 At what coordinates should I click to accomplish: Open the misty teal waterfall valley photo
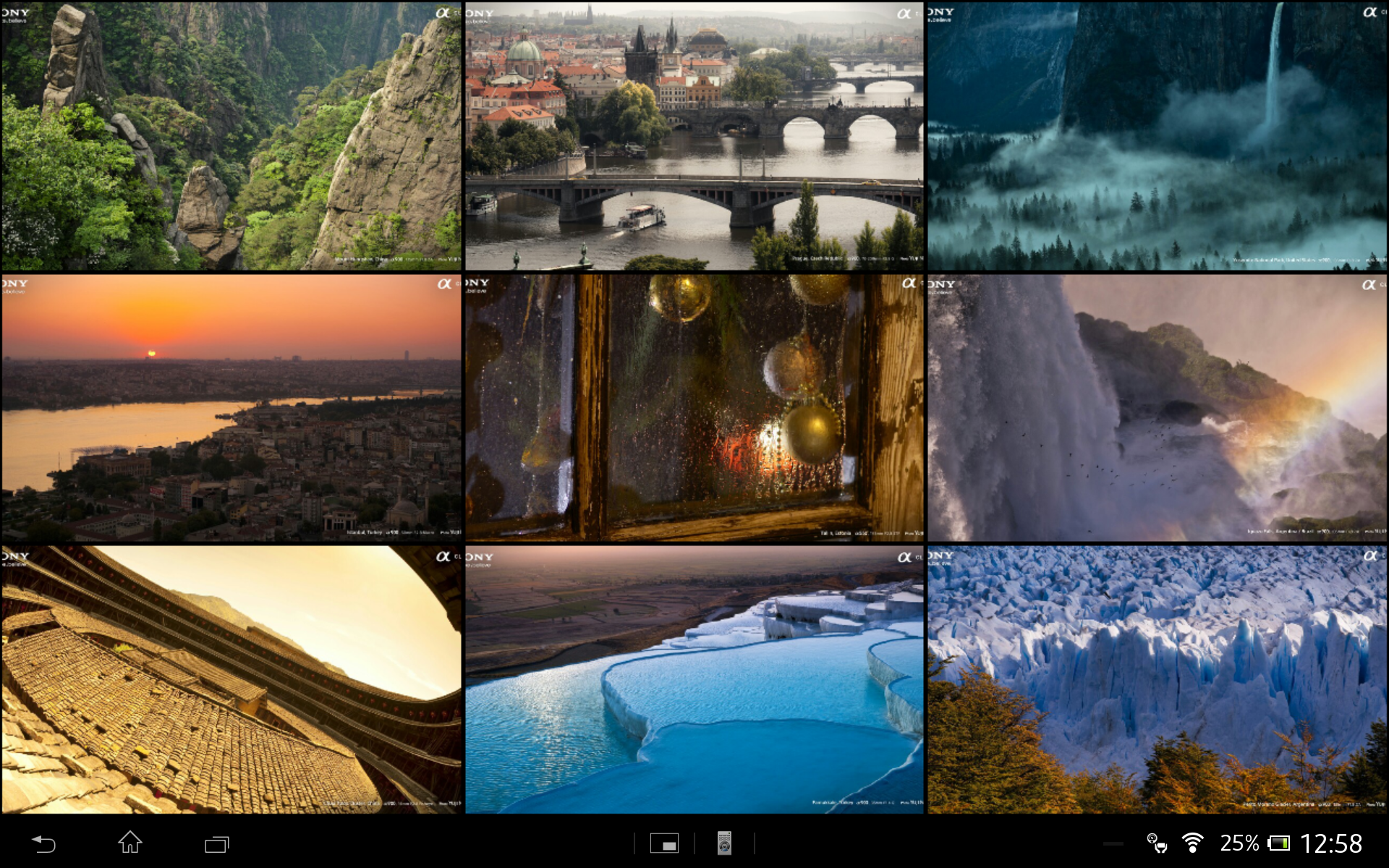click(1157, 137)
